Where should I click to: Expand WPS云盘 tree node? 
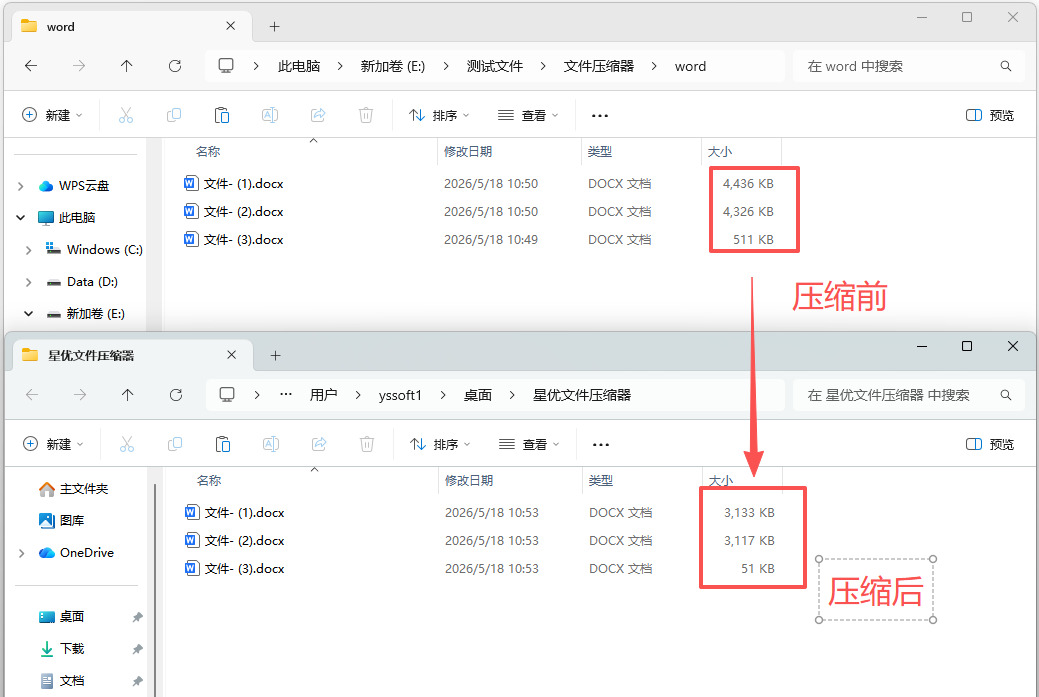click(21, 186)
